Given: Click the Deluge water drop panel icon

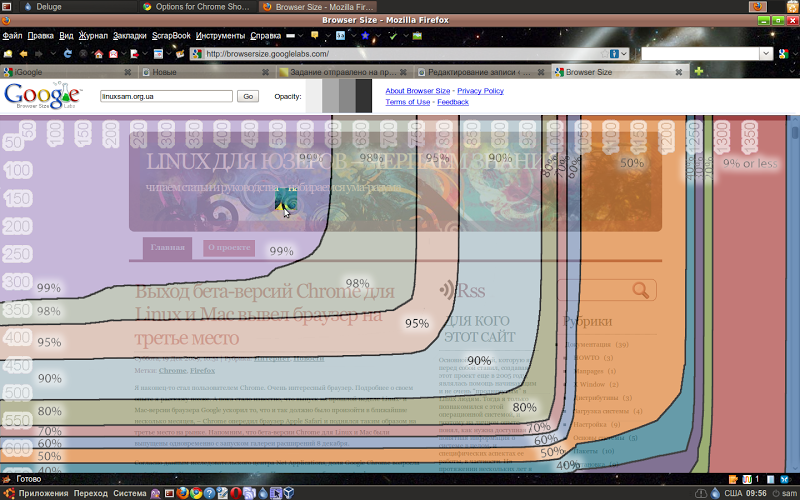Looking at the screenshot, I should (263, 493).
